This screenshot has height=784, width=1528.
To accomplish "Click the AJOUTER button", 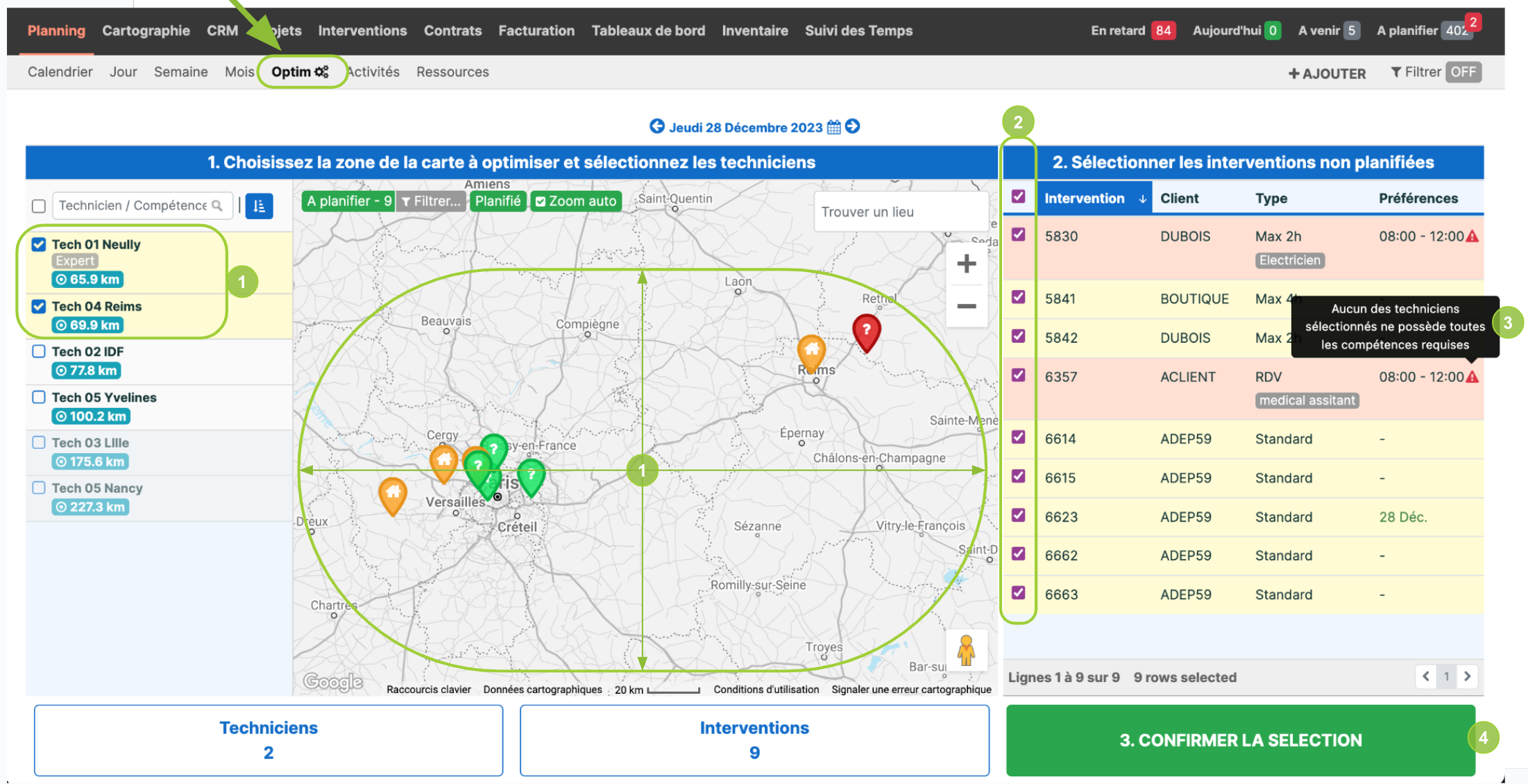I will pos(1327,74).
